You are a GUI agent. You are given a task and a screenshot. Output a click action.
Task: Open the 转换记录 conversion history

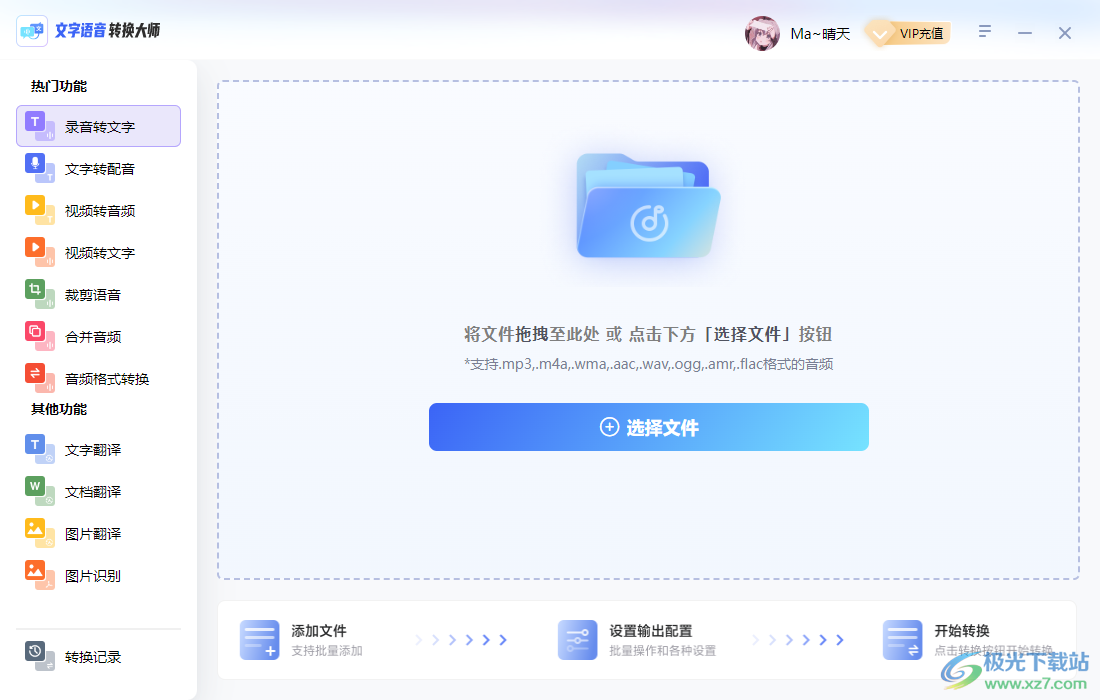pos(97,657)
